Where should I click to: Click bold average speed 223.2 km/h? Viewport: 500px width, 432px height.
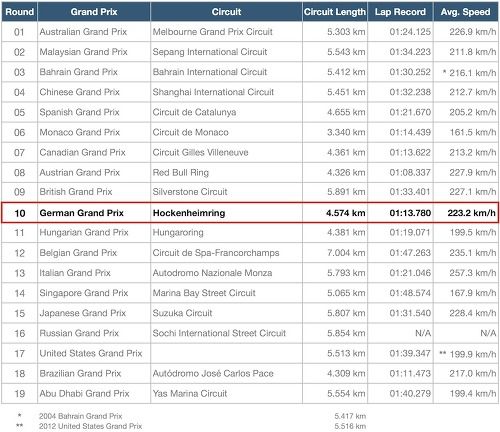(x=471, y=213)
